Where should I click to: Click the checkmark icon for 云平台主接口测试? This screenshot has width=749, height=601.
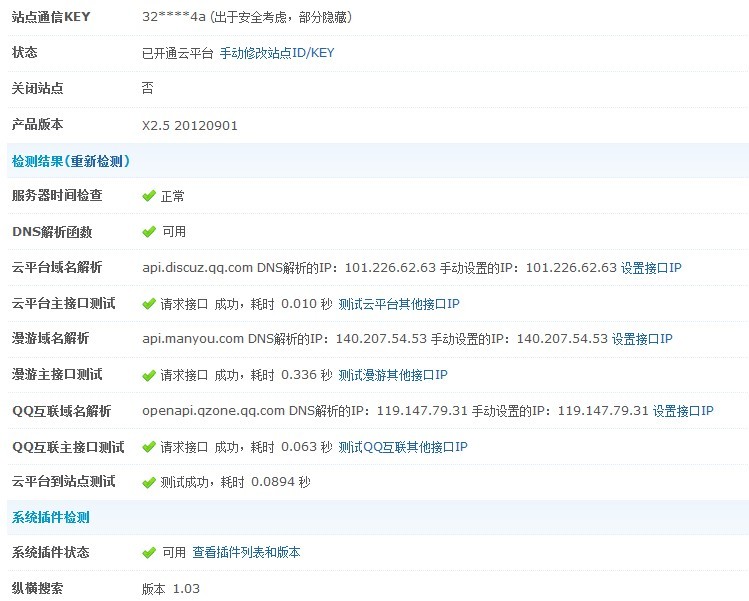tap(149, 304)
